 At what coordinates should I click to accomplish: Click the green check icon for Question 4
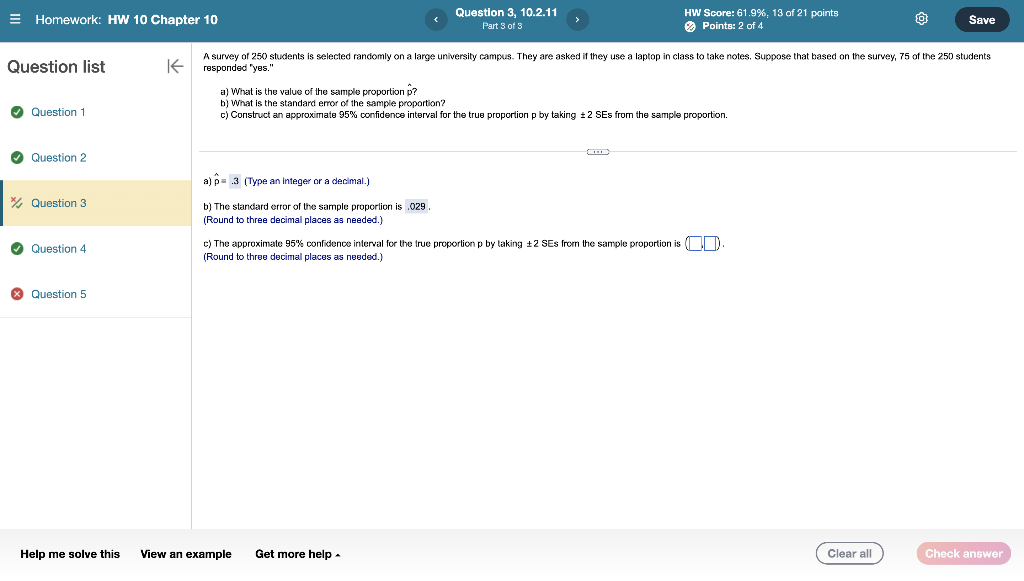(17, 249)
